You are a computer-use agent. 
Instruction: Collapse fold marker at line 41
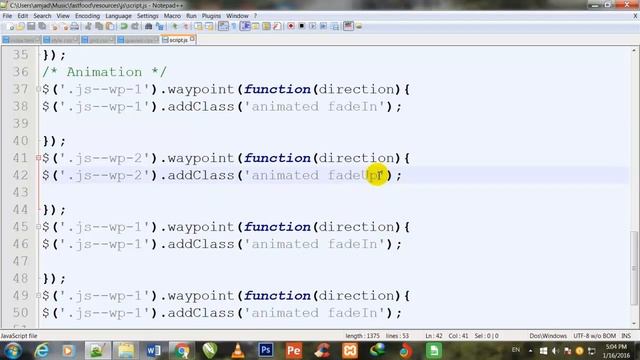(38, 158)
